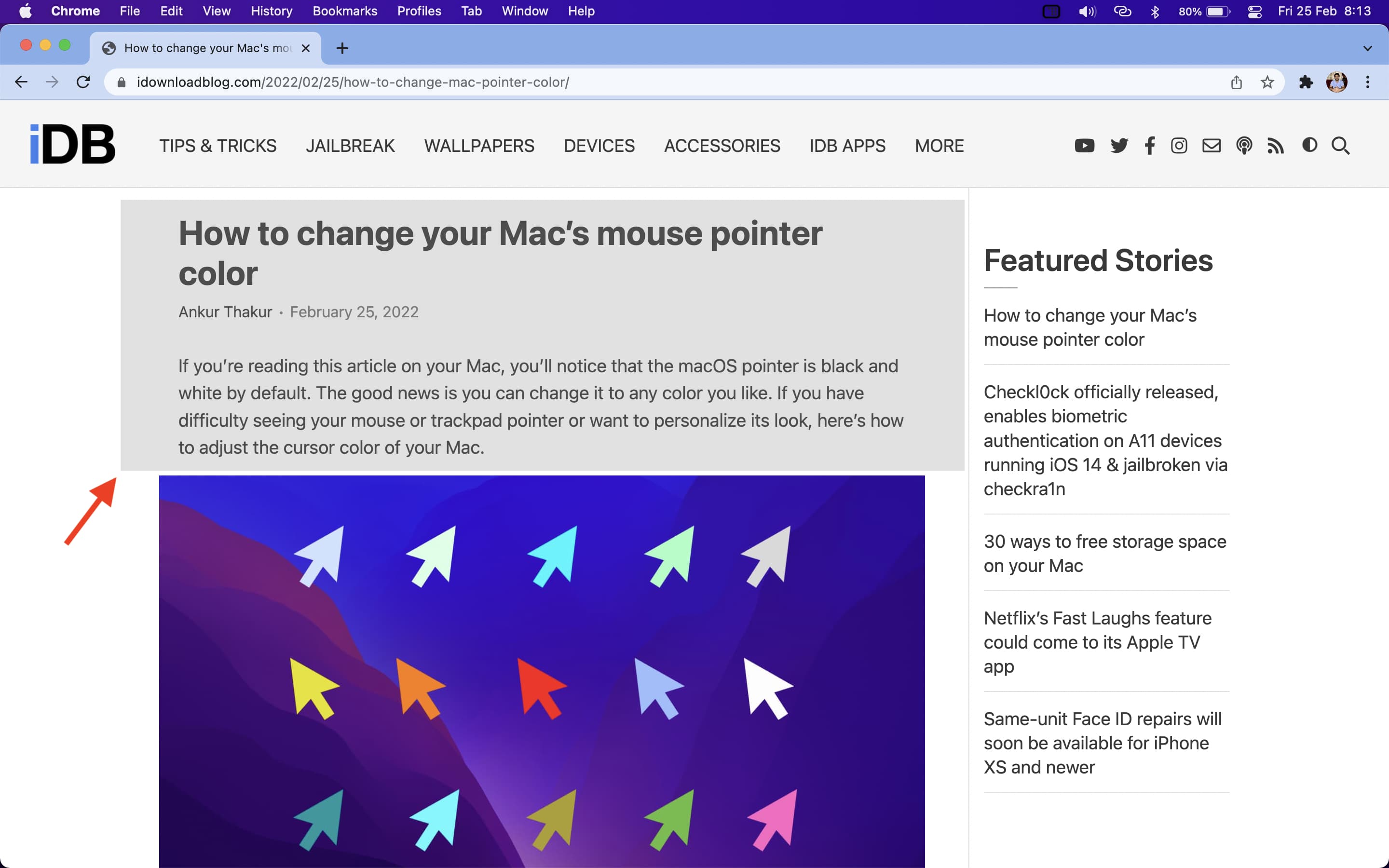Click the Bluetooth menu bar icon
This screenshot has height=868, width=1389.
coord(1155,12)
